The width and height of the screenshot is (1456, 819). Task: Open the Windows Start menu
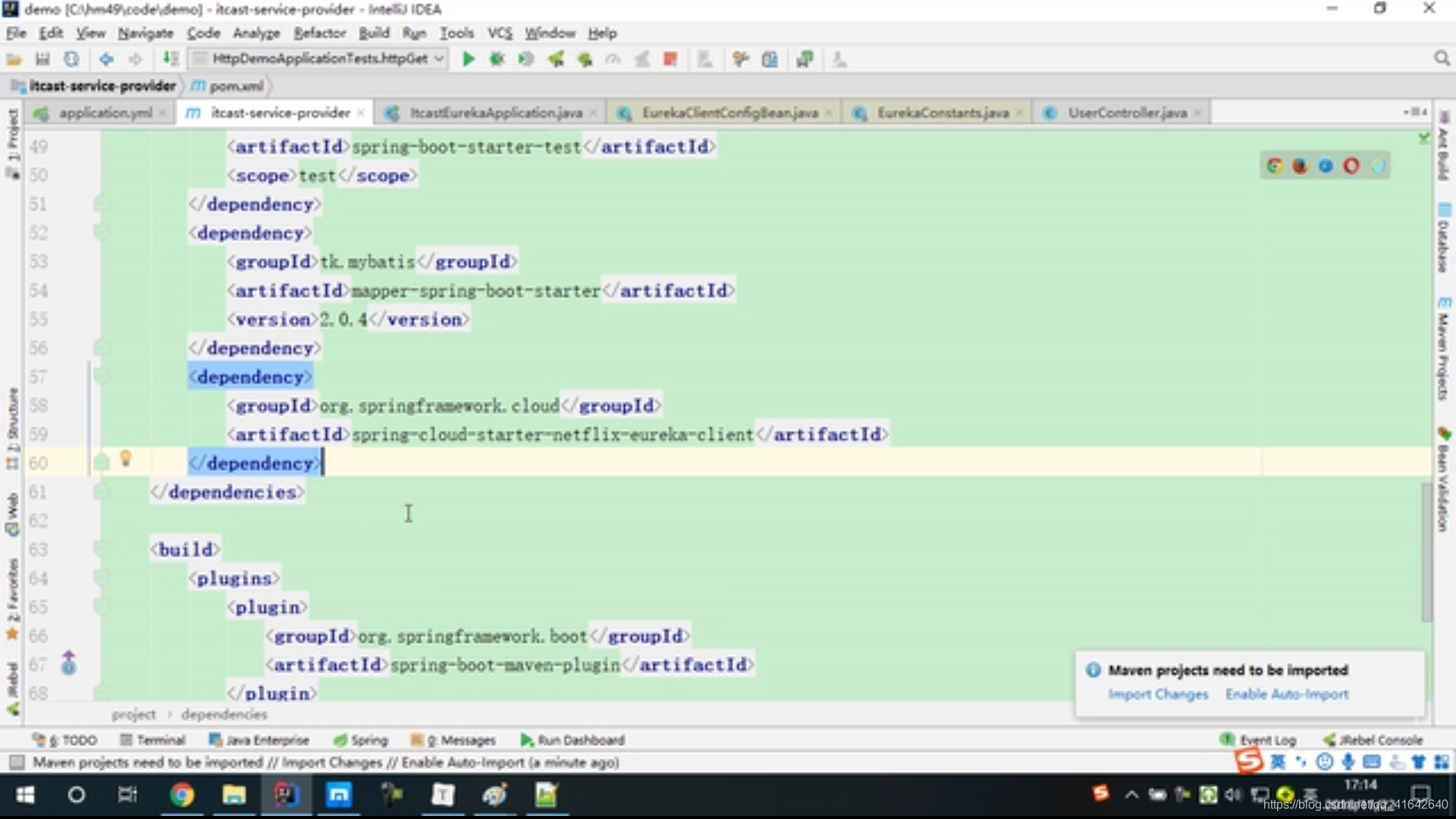(x=25, y=795)
